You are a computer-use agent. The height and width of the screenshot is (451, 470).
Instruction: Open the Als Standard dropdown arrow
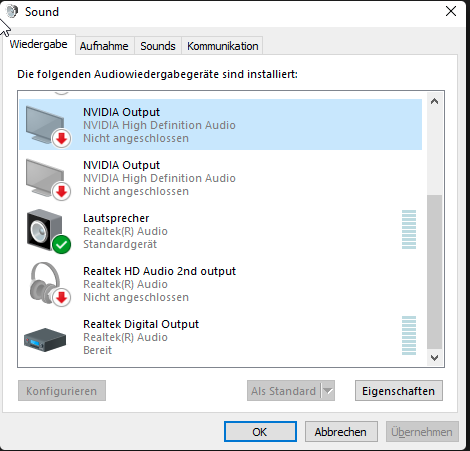click(x=328, y=391)
